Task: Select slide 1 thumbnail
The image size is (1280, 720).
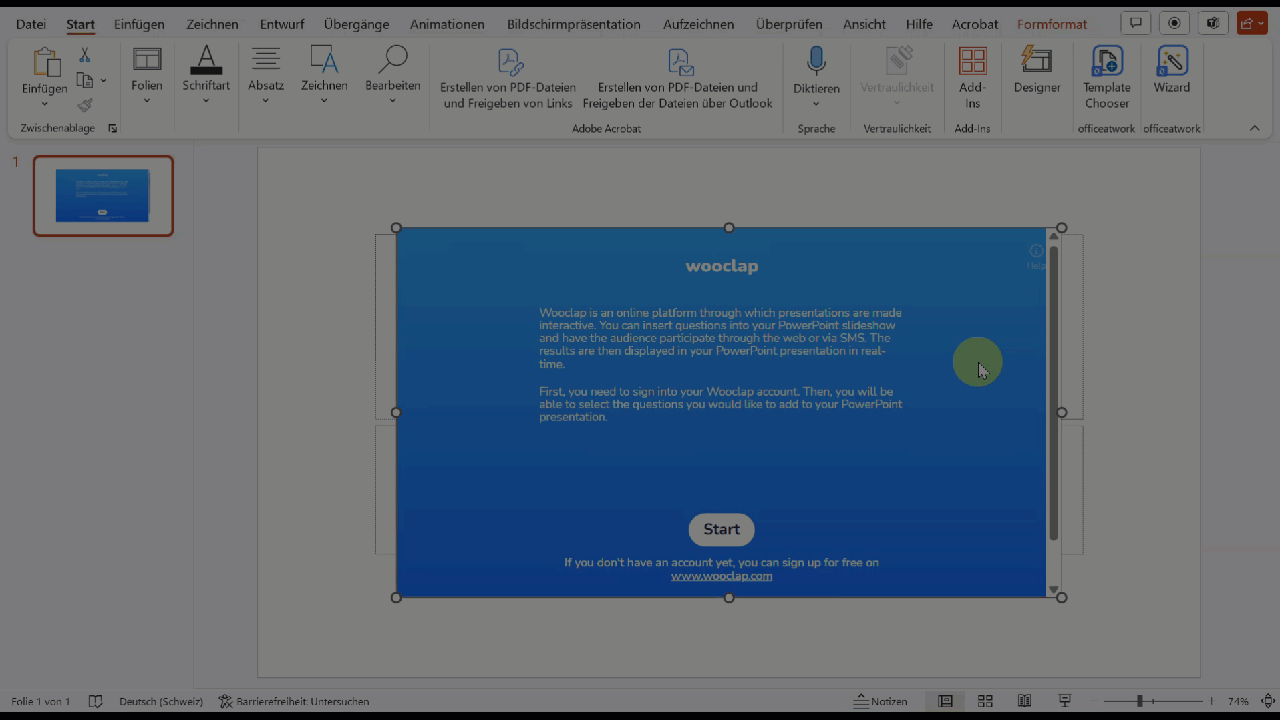Action: (103, 196)
